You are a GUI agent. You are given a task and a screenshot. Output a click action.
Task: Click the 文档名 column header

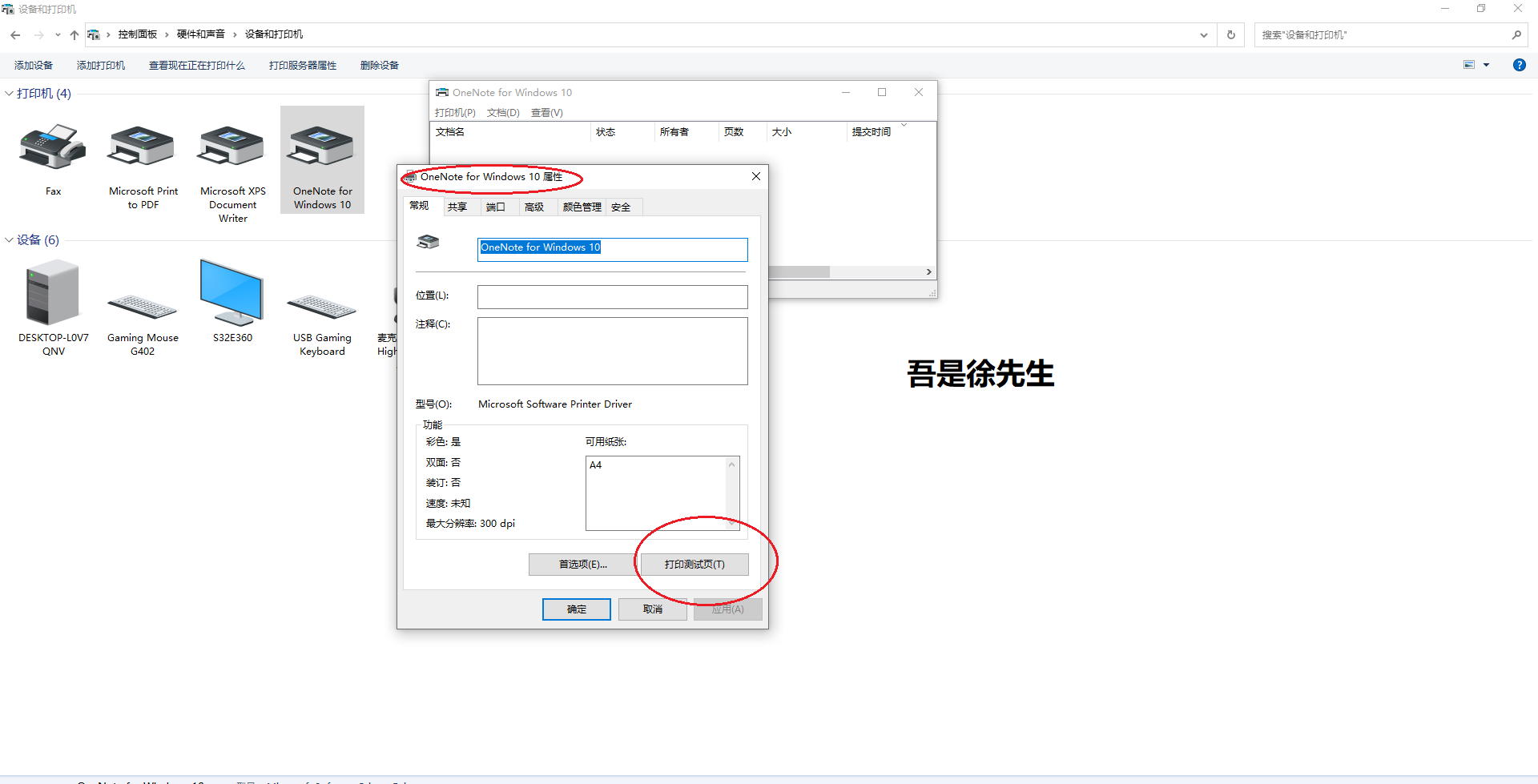510,132
